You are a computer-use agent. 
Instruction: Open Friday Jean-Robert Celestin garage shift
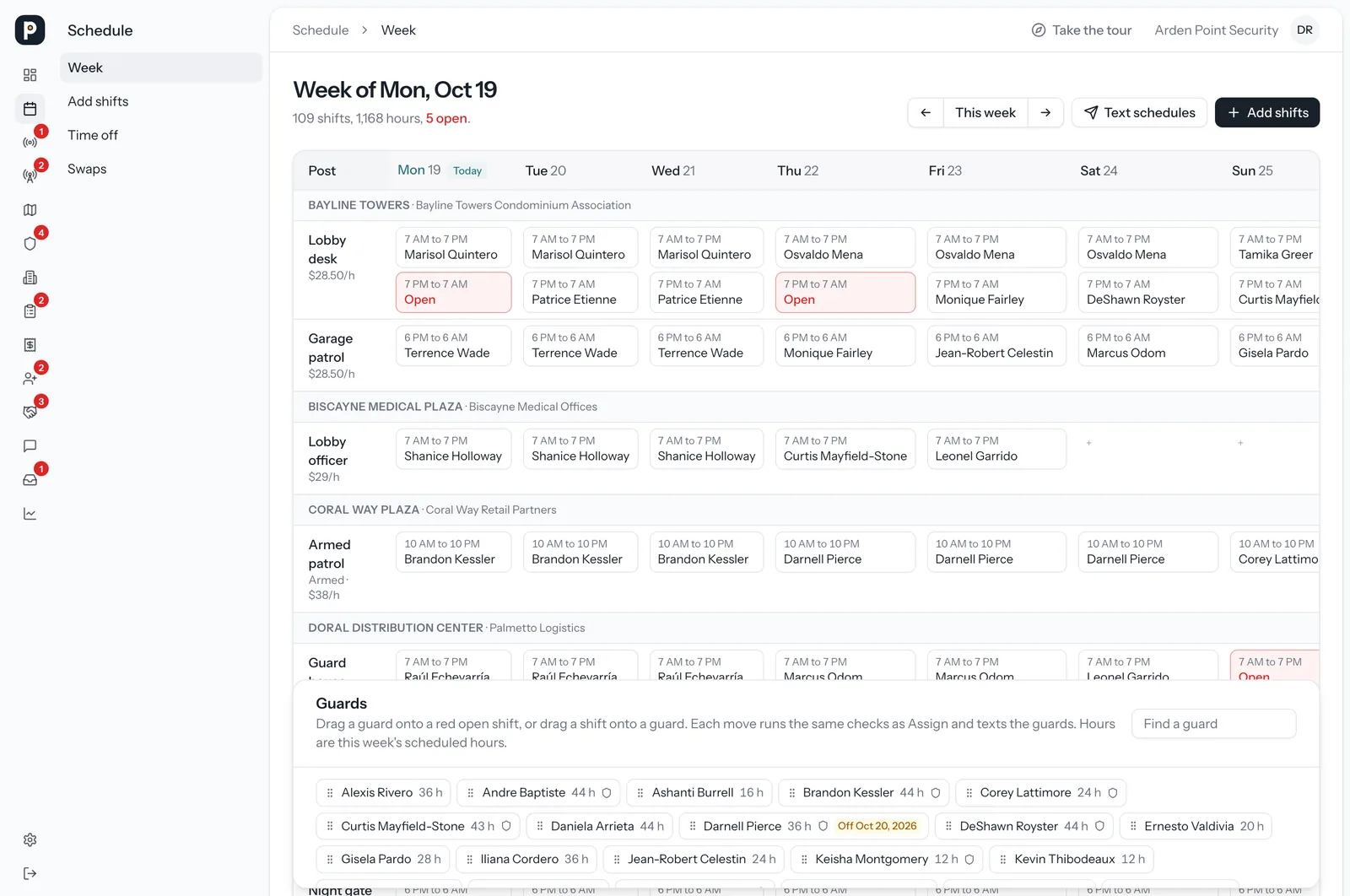click(x=996, y=346)
